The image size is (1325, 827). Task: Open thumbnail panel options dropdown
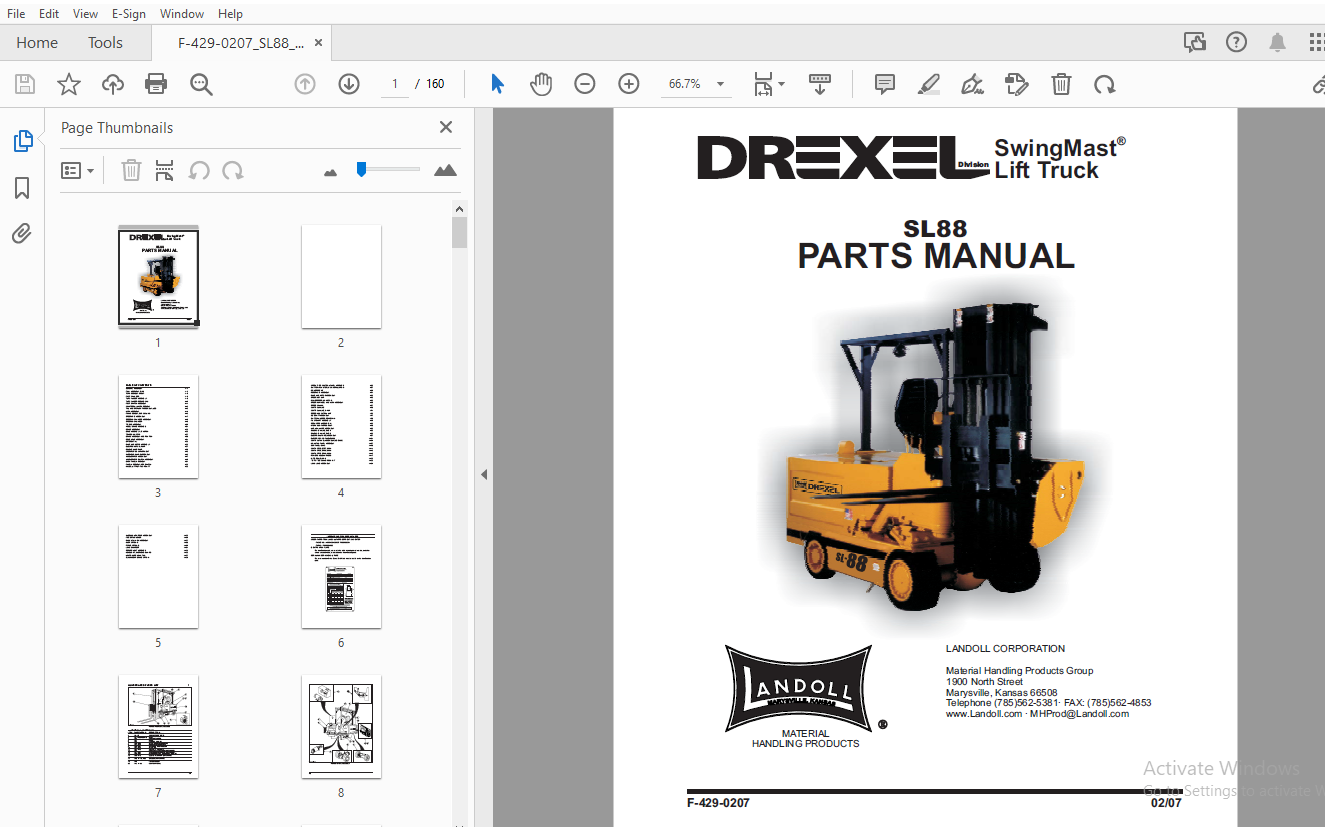77,171
